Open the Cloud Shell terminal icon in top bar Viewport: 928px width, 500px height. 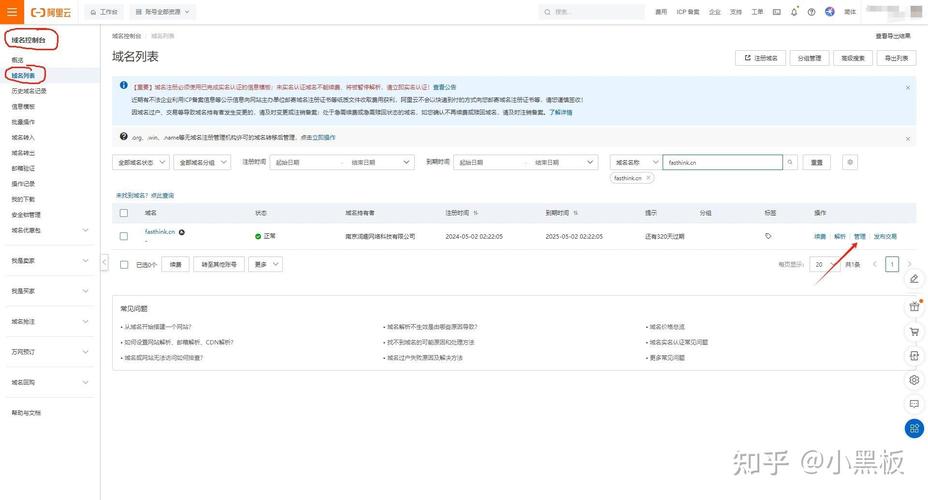point(776,12)
